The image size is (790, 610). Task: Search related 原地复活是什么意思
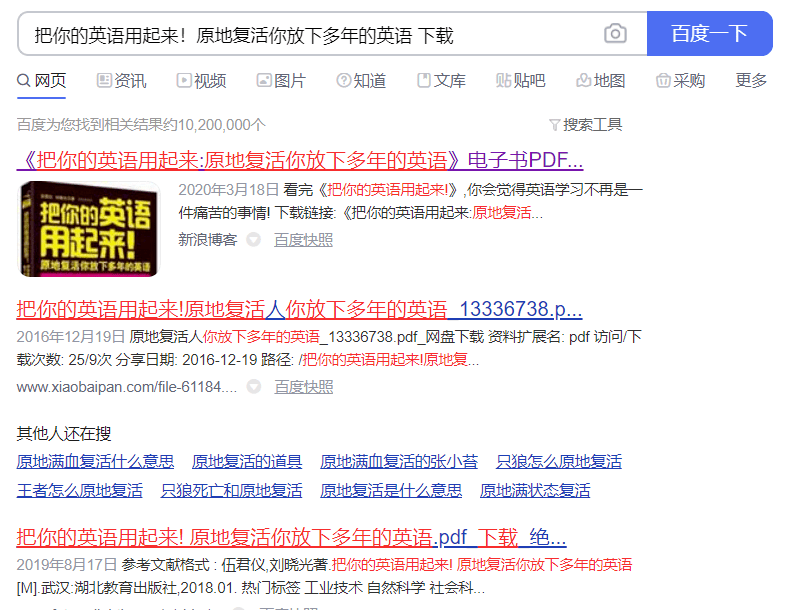point(391,490)
